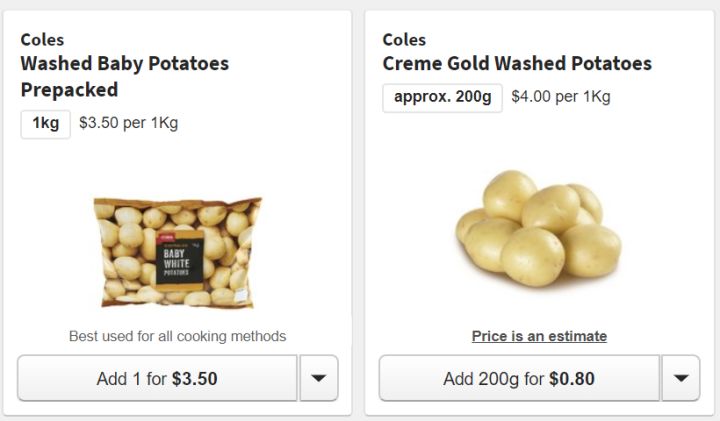Click the Best used for all cooking methods note

[x=177, y=336]
